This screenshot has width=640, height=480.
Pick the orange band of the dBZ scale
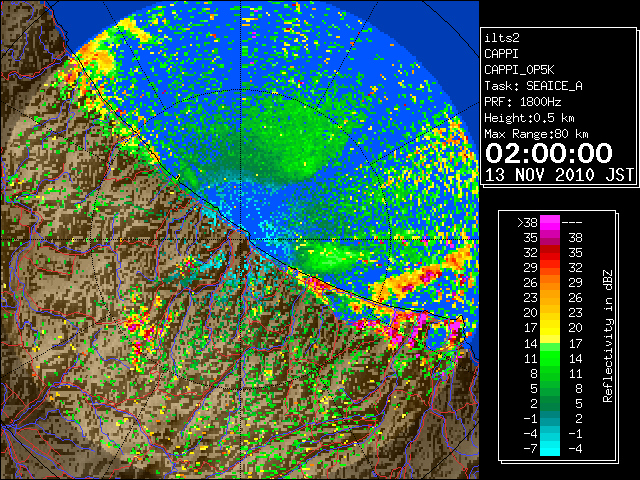(x=550, y=283)
